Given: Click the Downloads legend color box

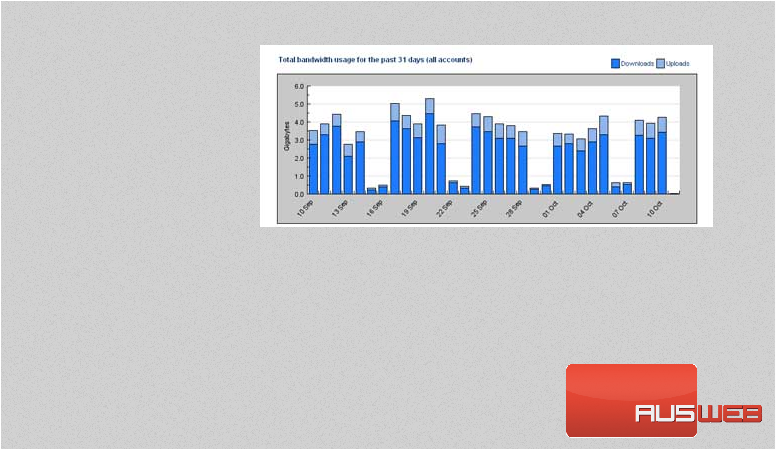Looking at the screenshot, I should coord(615,63).
